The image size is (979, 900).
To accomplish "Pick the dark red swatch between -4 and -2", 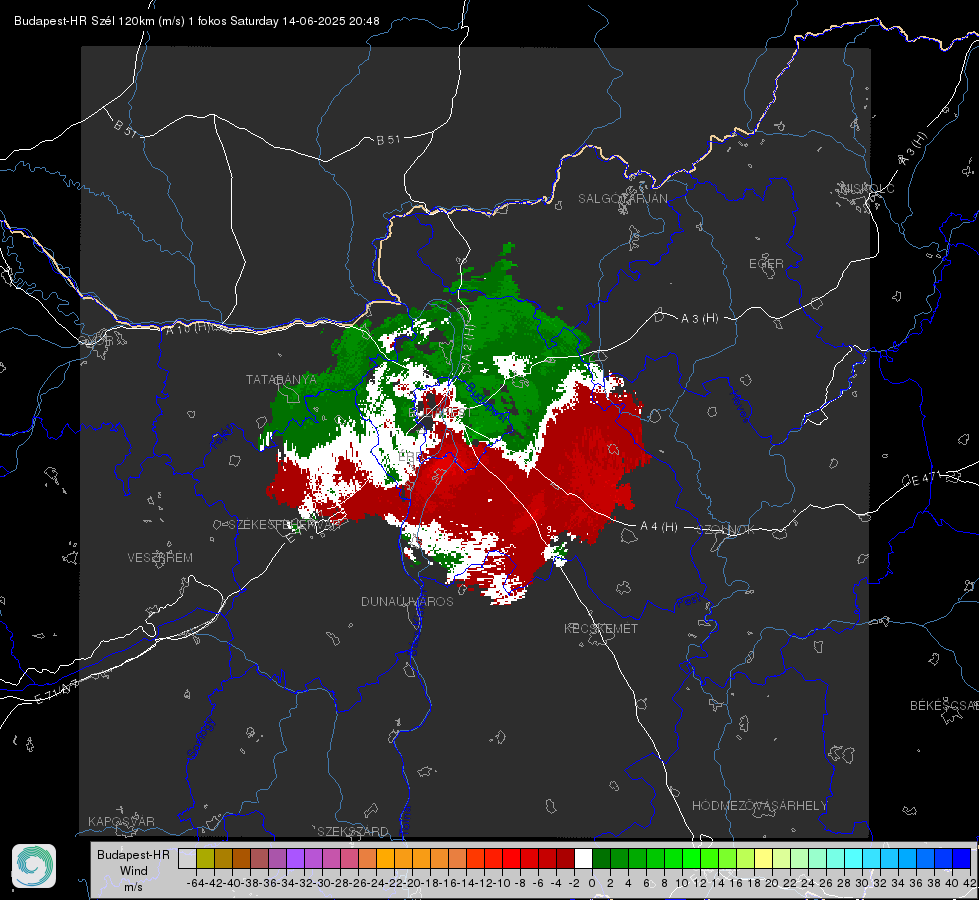I will click(565, 859).
